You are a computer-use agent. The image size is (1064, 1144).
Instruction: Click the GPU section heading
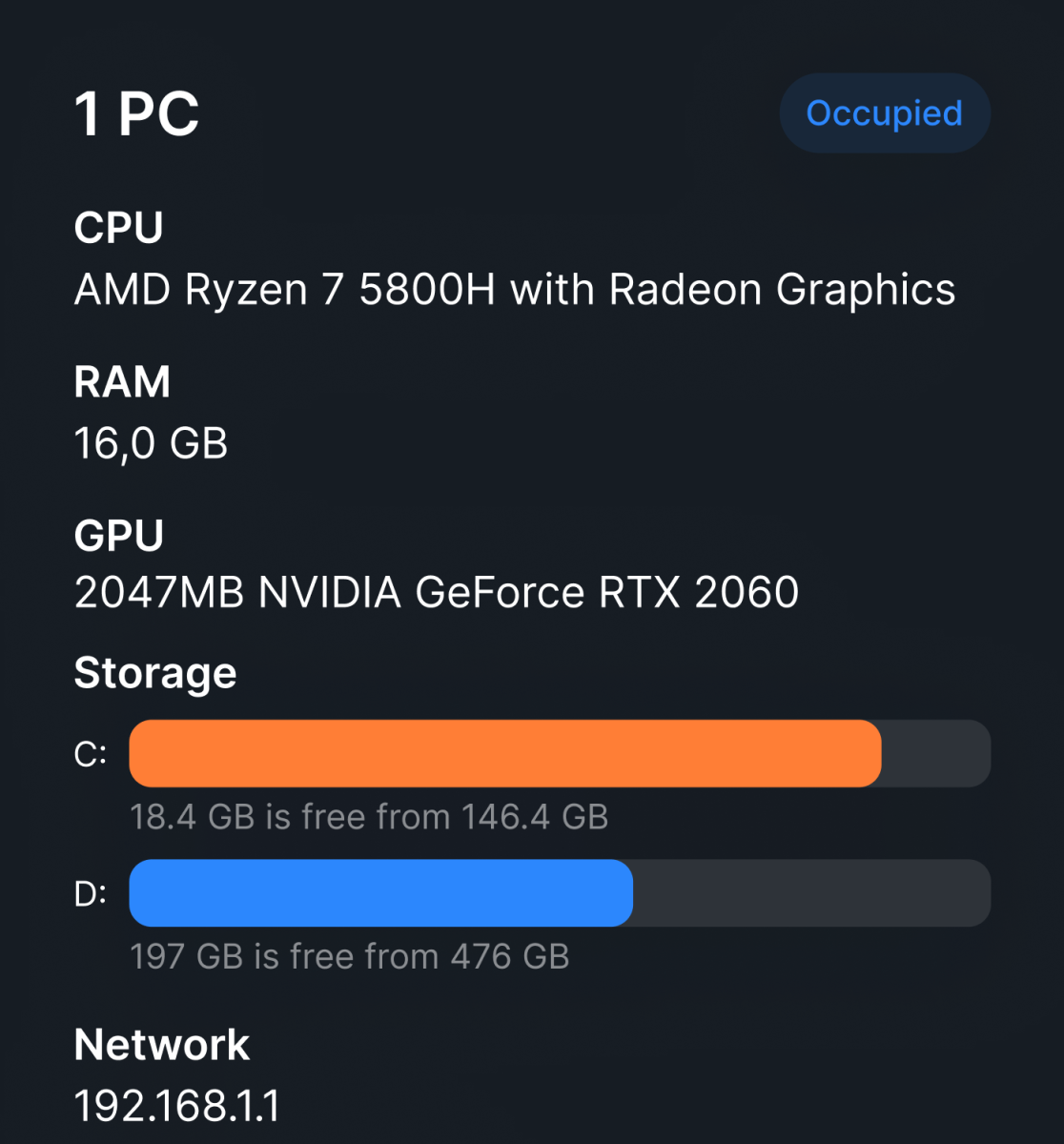click(119, 536)
